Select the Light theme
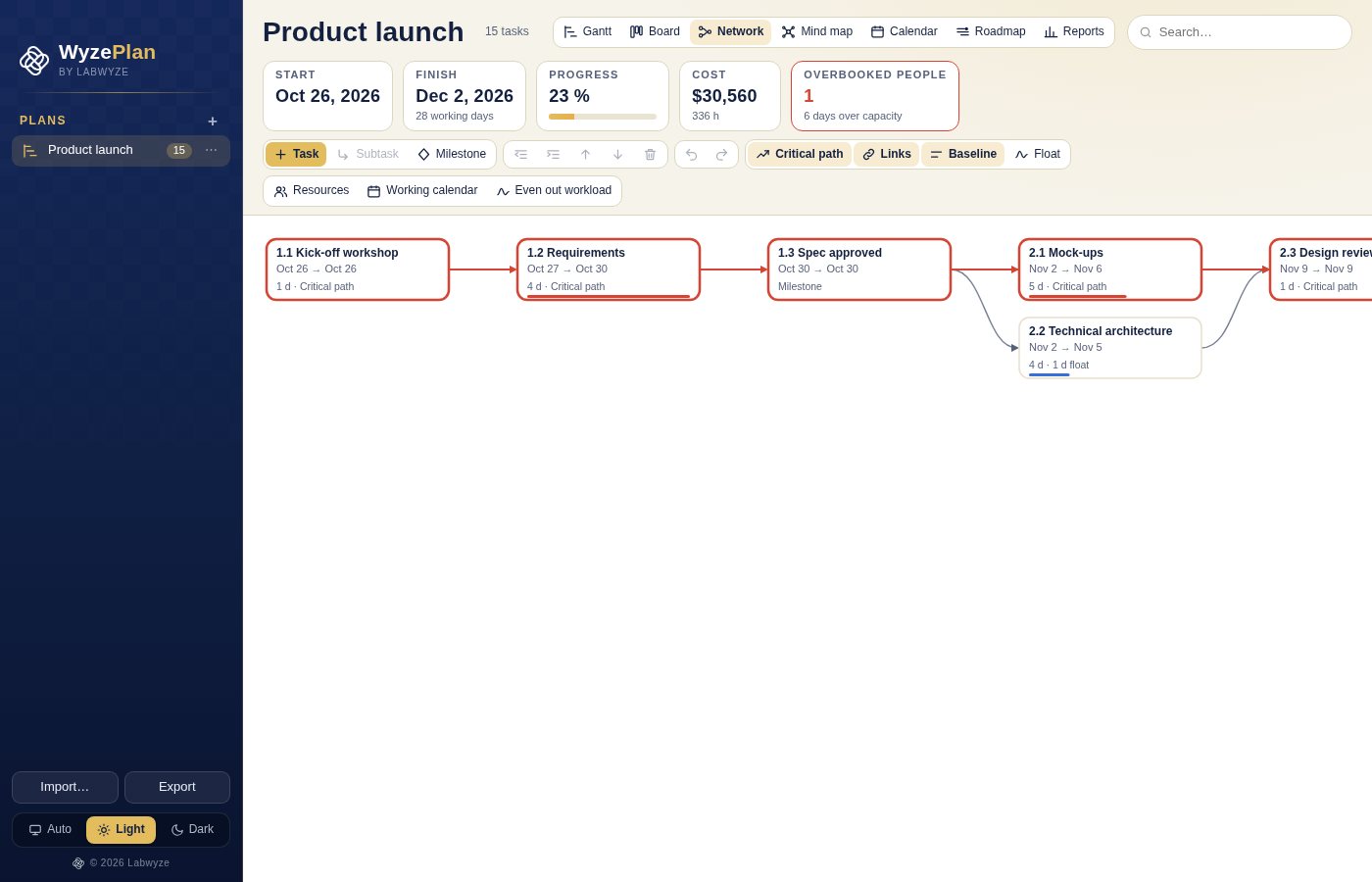This screenshot has height=882, width=1372. (121, 830)
